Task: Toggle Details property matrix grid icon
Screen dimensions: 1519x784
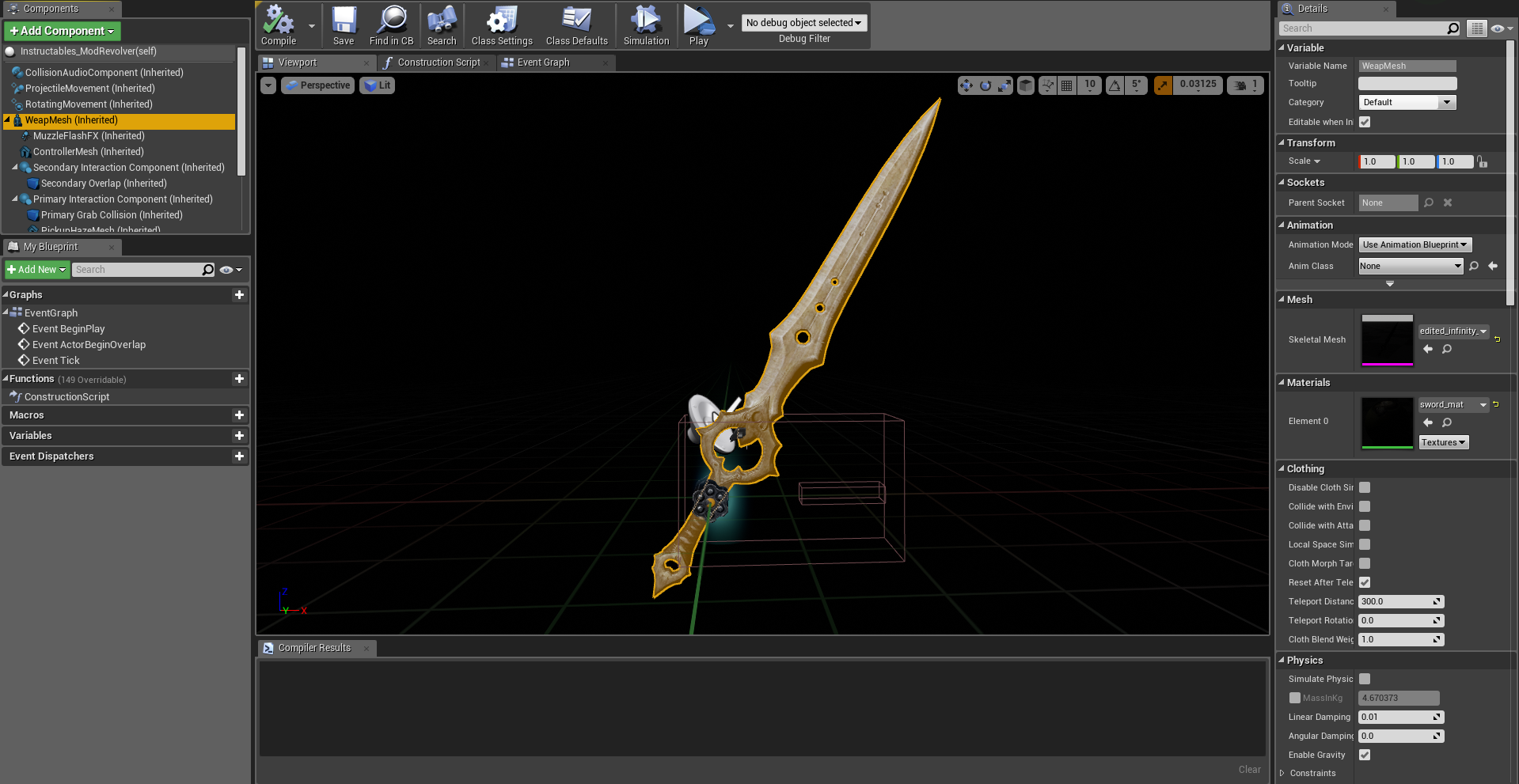Action: click(x=1477, y=28)
